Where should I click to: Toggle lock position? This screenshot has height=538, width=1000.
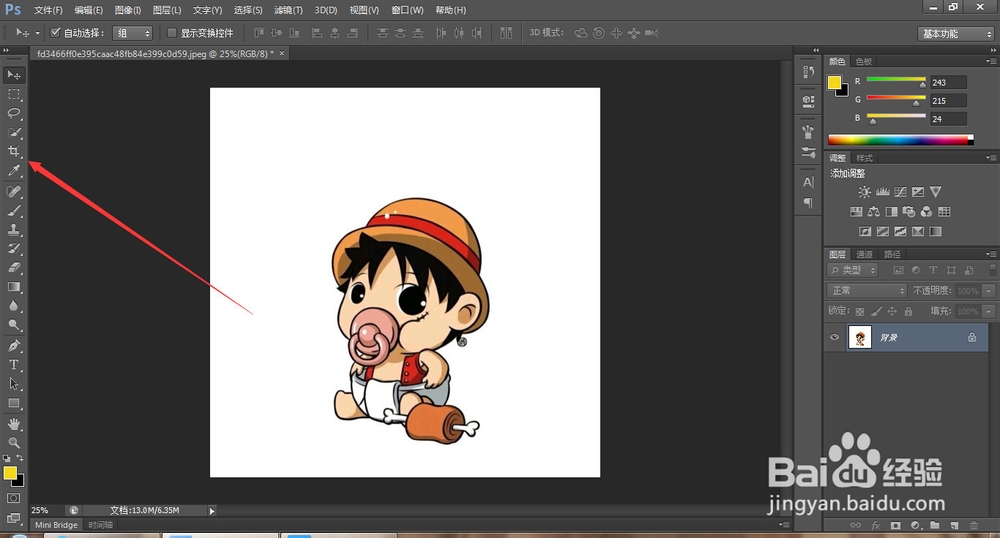(x=892, y=311)
